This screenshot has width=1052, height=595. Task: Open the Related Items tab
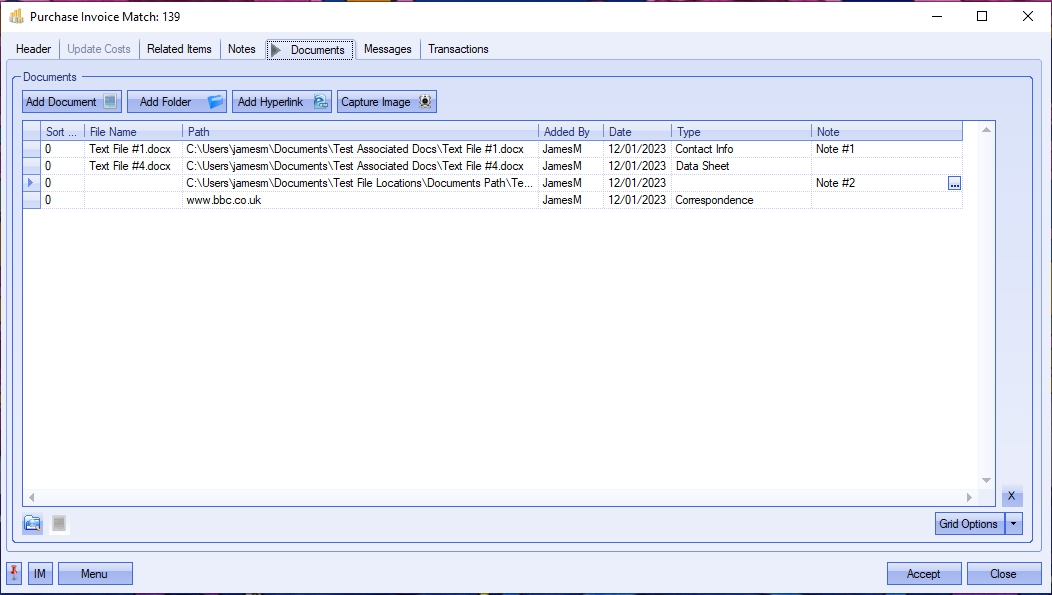(x=179, y=49)
